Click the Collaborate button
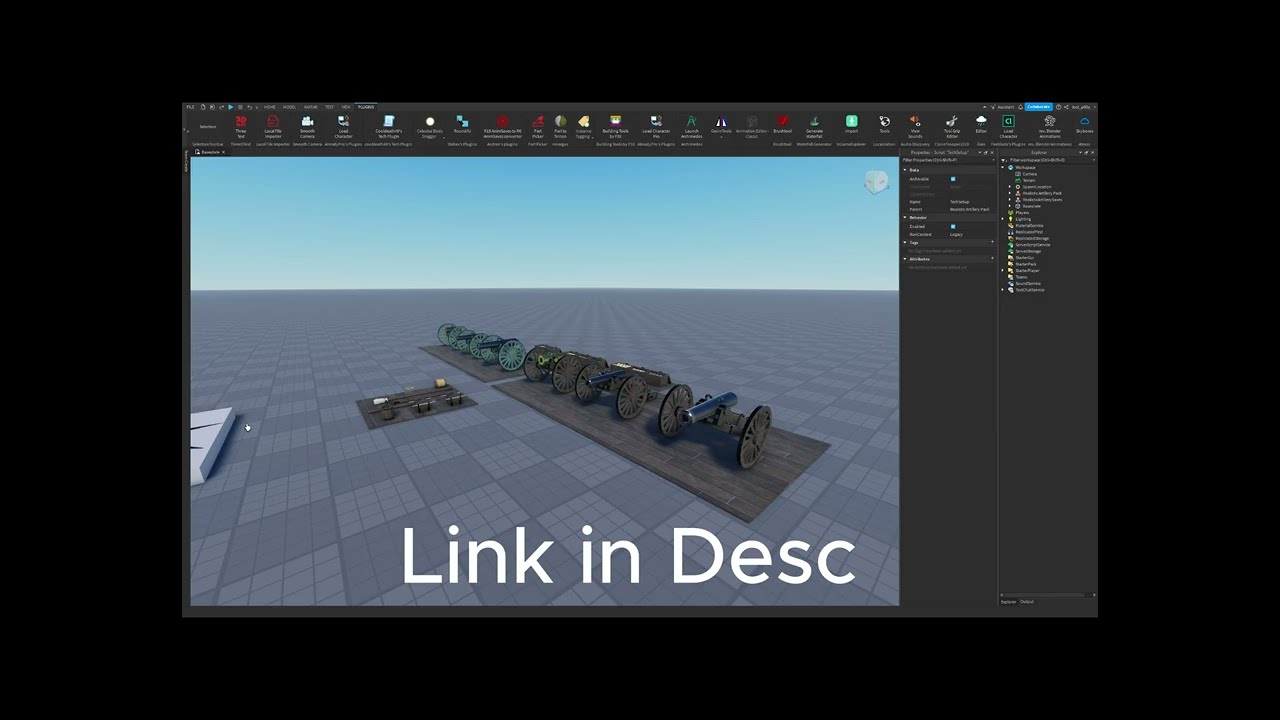The width and height of the screenshot is (1280, 720). (1039, 107)
